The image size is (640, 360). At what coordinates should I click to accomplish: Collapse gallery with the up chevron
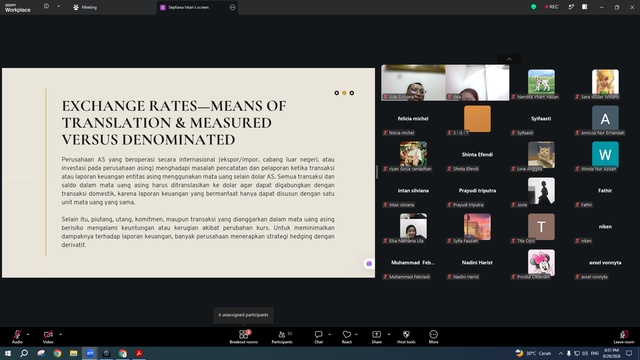tap(509, 59)
